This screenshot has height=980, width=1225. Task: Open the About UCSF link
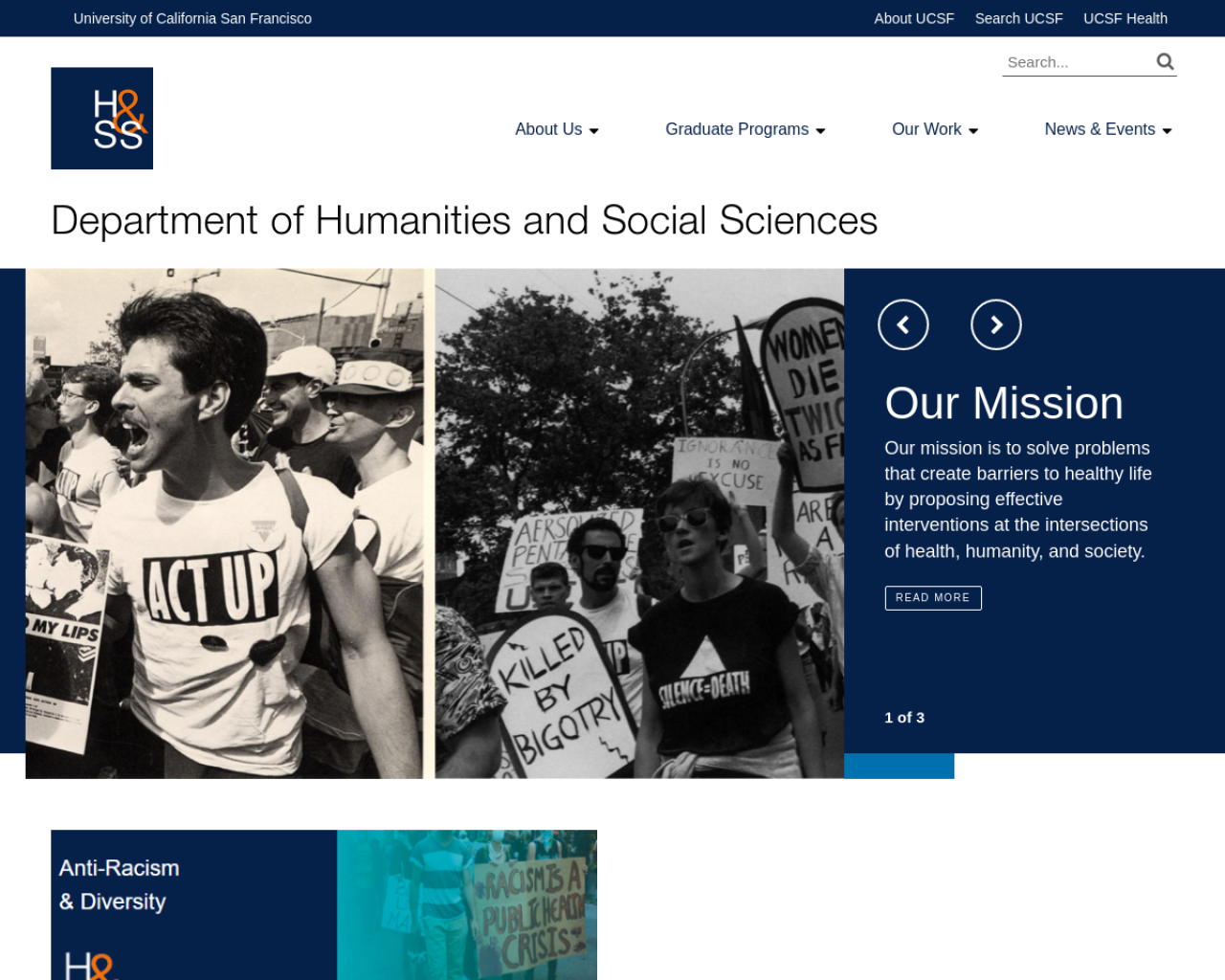click(x=914, y=18)
